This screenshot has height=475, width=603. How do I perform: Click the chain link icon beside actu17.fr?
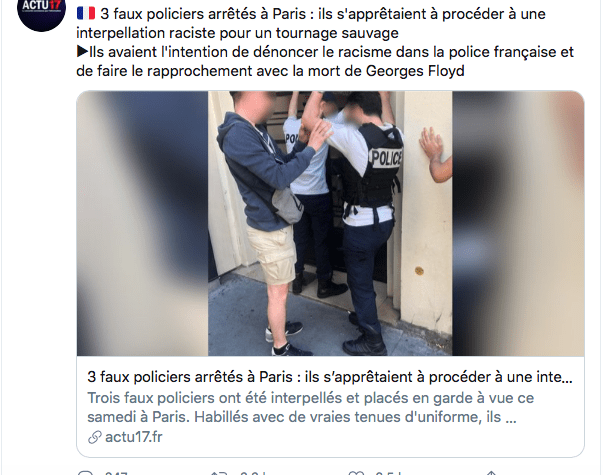coord(94,437)
